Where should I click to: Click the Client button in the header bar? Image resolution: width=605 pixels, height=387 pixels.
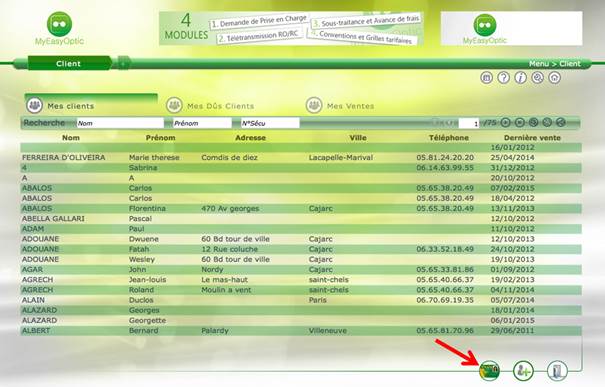pos(69,64)
